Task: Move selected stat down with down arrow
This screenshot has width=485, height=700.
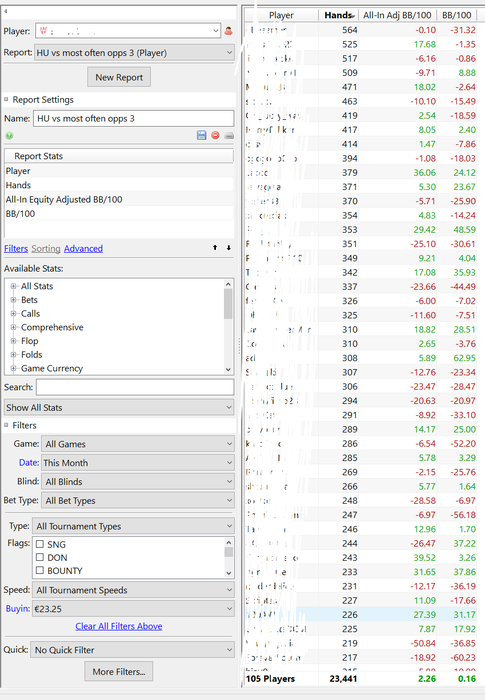Action: click(x=229, y=247)
